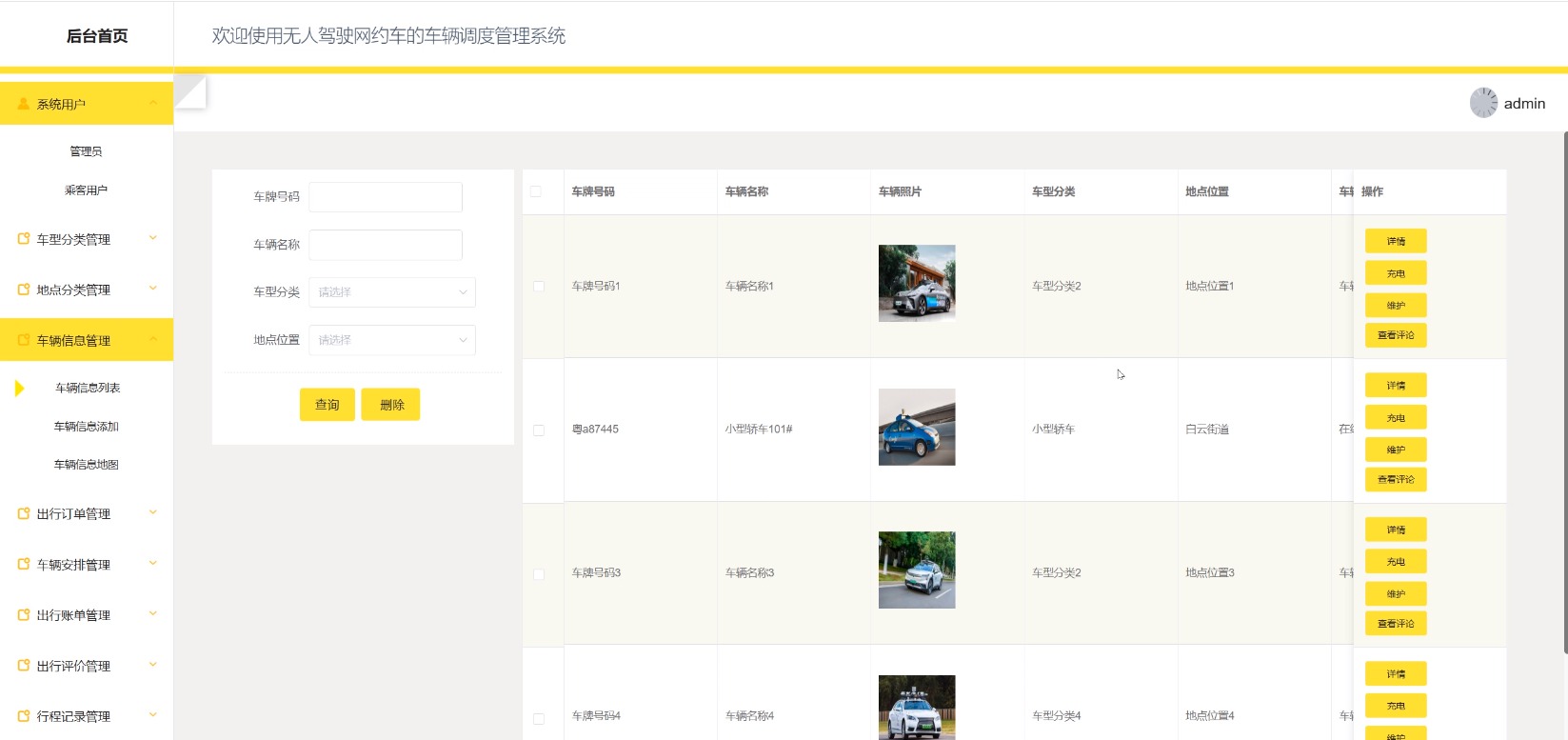
Task: Open the 车辆信息添加 submenu item
Action: tap(87, 427)
